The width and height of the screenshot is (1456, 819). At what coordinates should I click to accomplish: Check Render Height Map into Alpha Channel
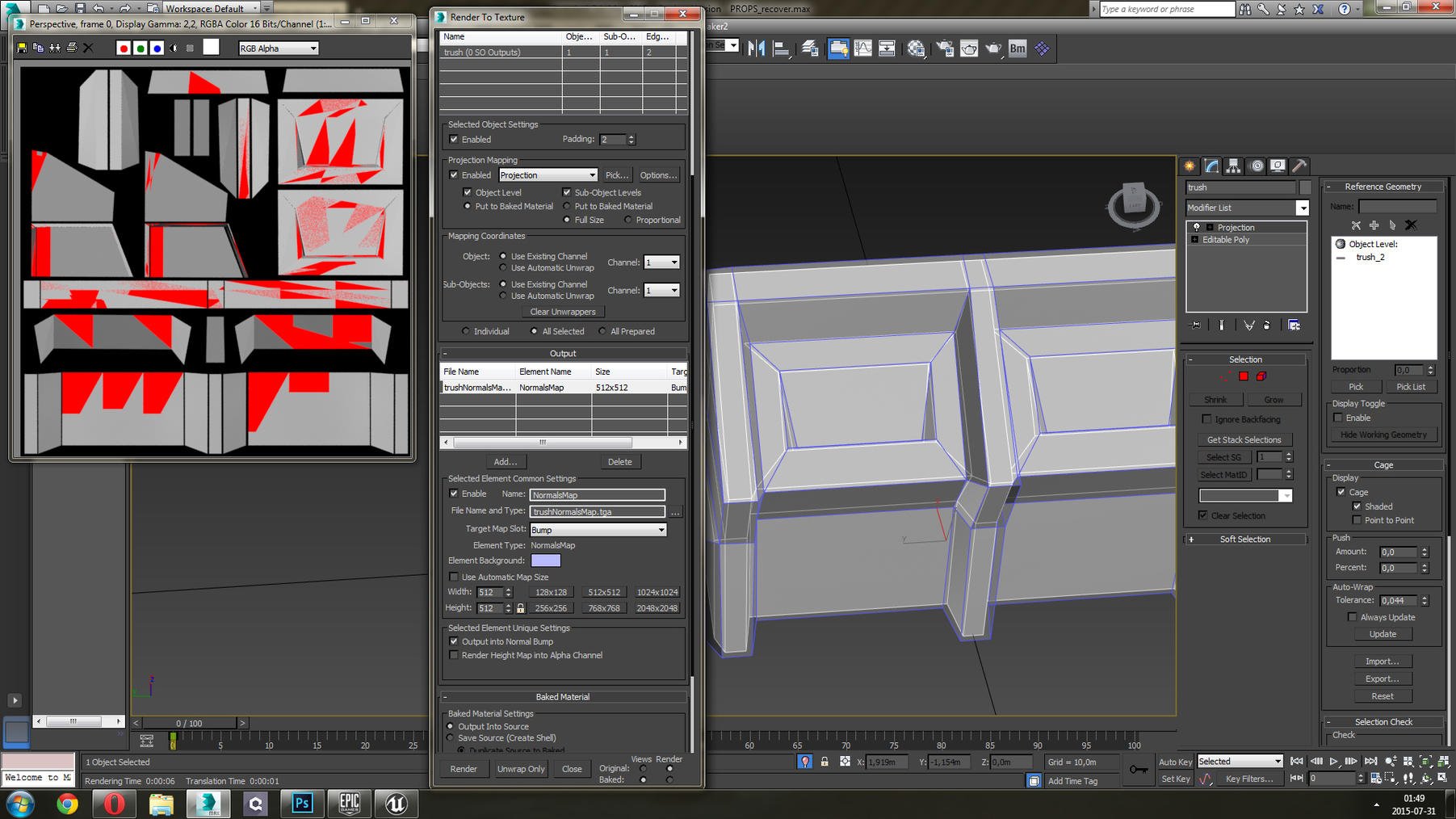[454, 655]
